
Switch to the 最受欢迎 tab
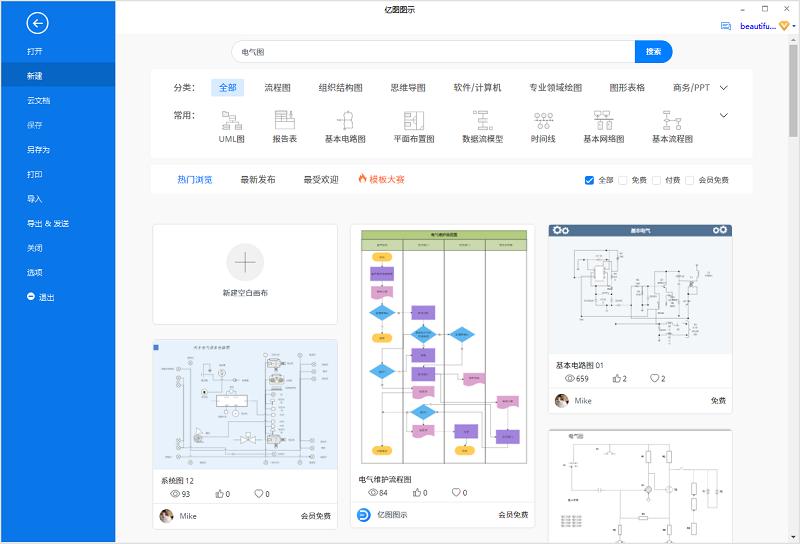(x=321, y=180)
